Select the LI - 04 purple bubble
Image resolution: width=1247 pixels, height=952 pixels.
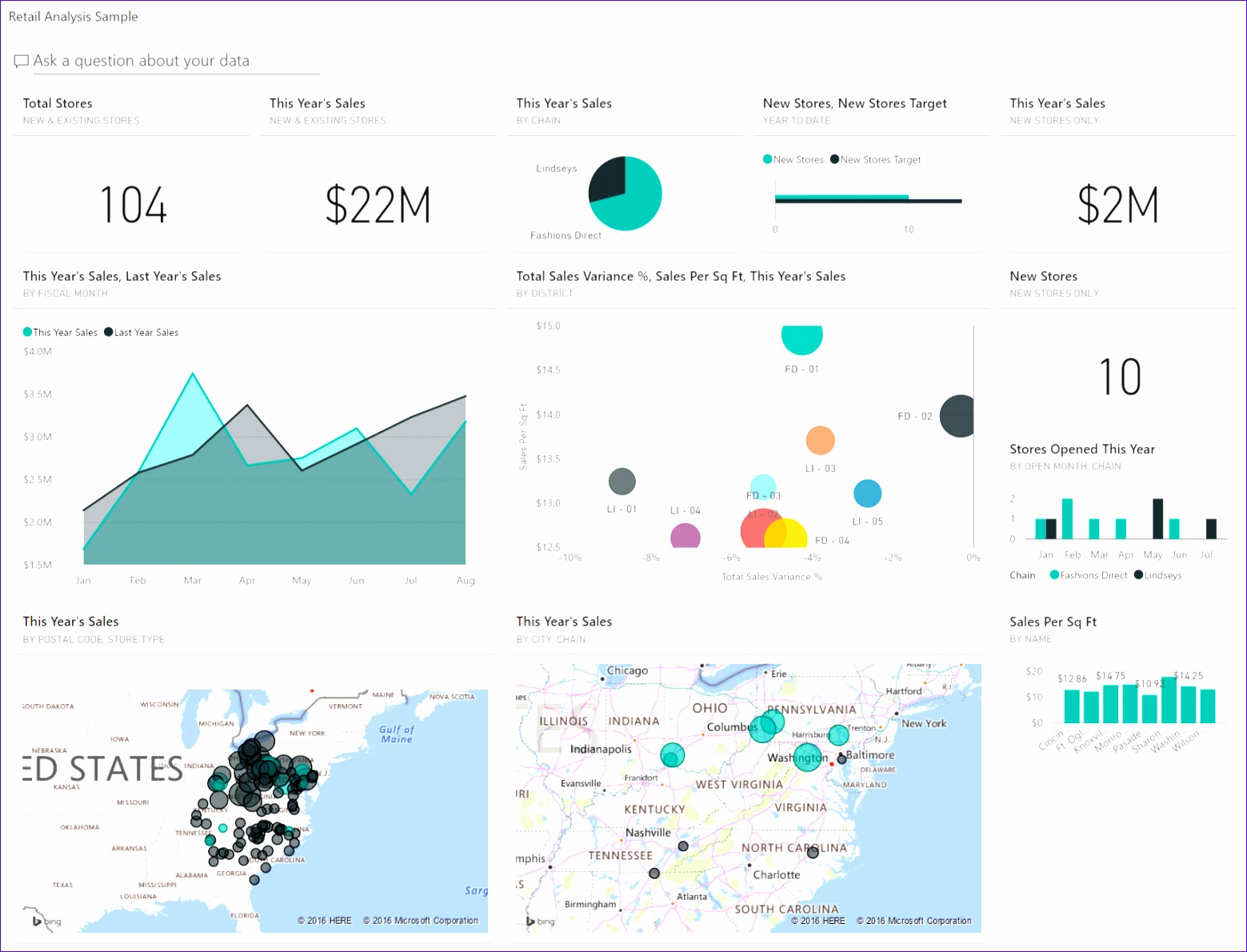685,536
